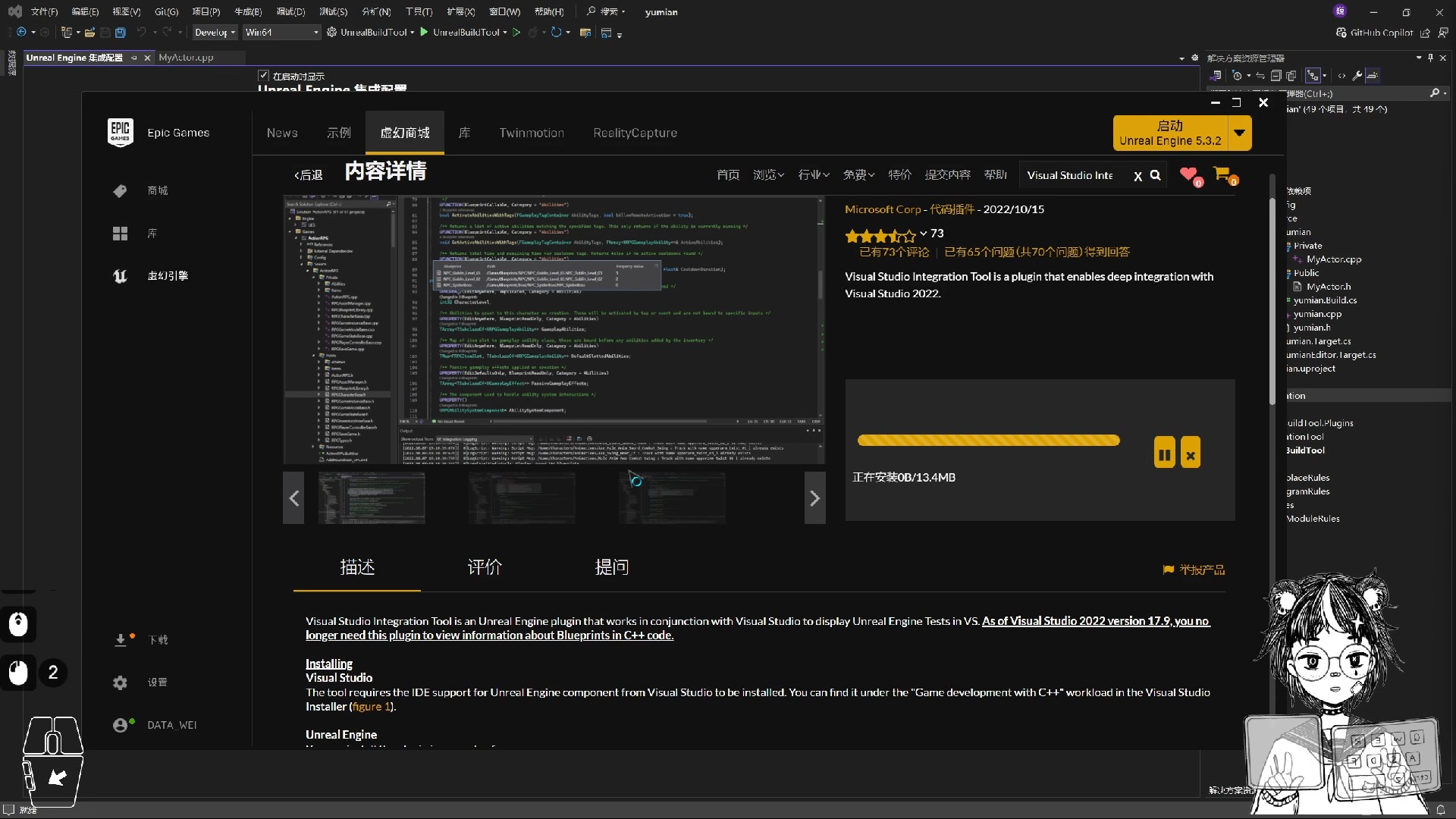Select the first screenshot thumbnail
1456x819 pixels.
point(372,498)
